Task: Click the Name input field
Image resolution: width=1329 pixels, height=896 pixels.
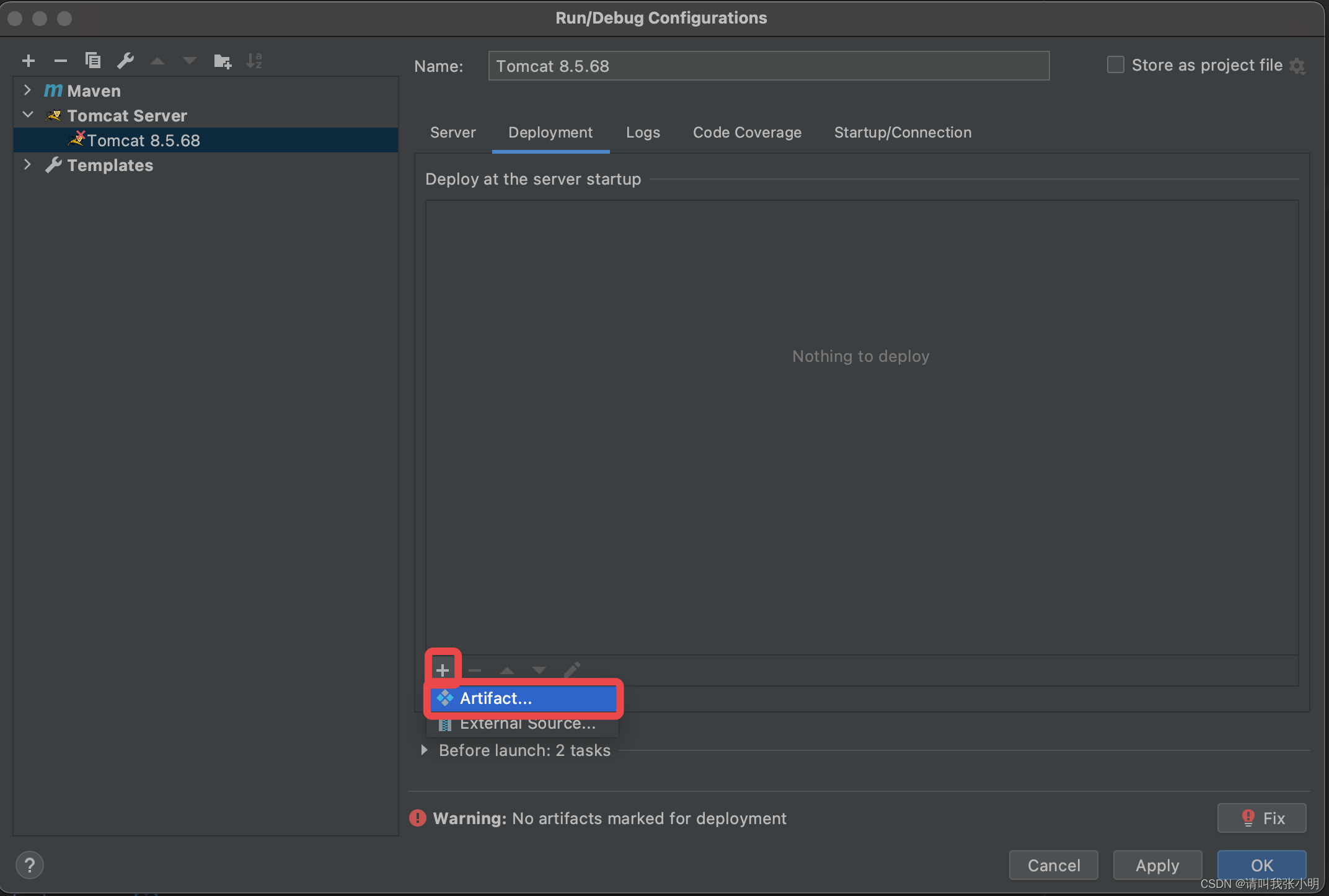Action: click(768, 66)
